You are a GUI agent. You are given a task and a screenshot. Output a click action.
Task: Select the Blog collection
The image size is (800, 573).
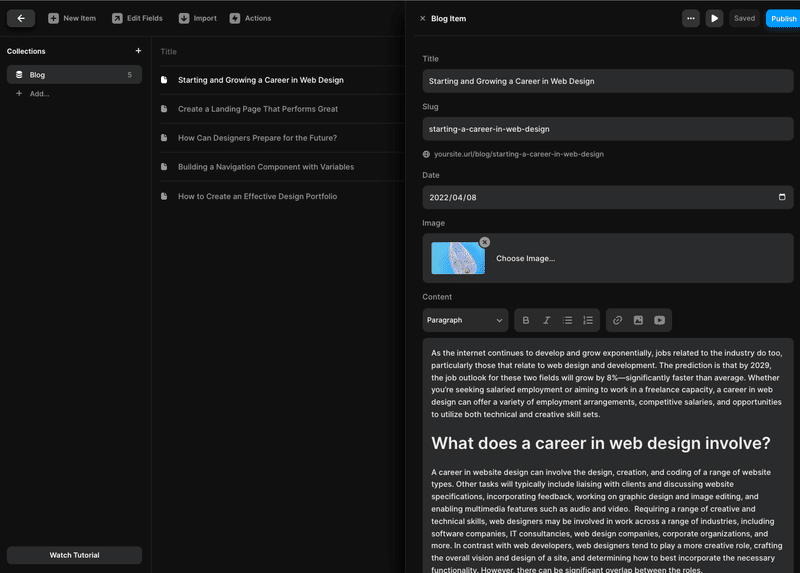click(x=74, y=74)
